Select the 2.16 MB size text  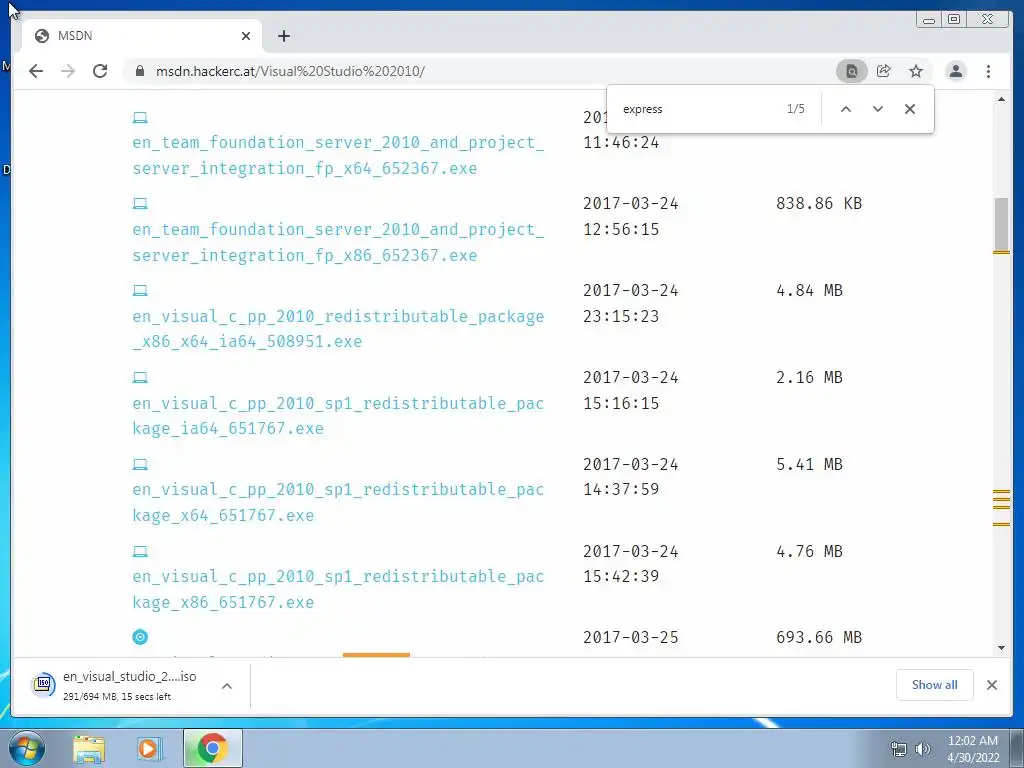coord(809,377)
